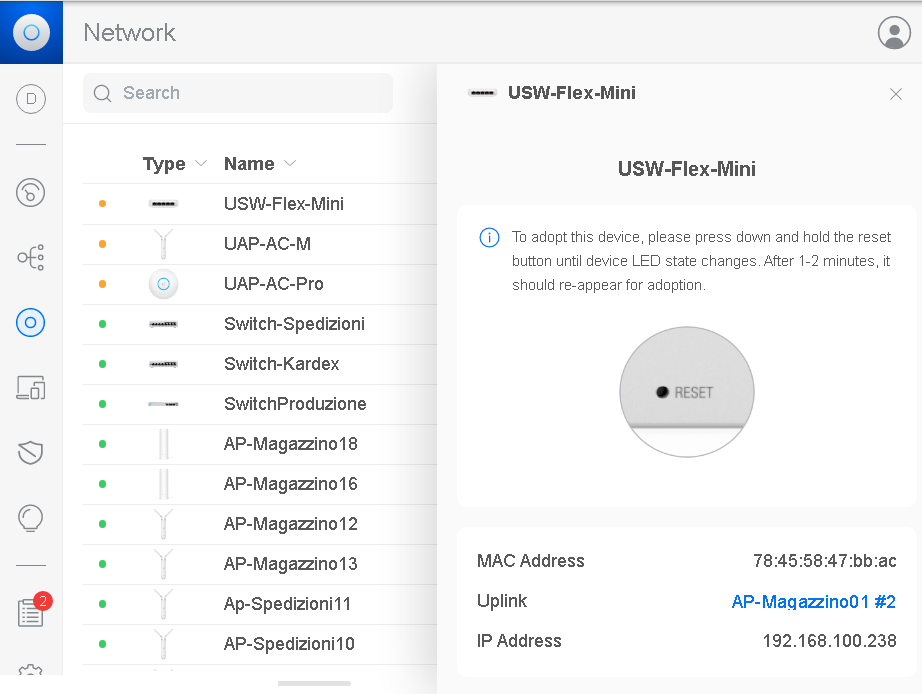
Task: Open the Topology view icon in sidebar
Action: (x=31, y=257)
